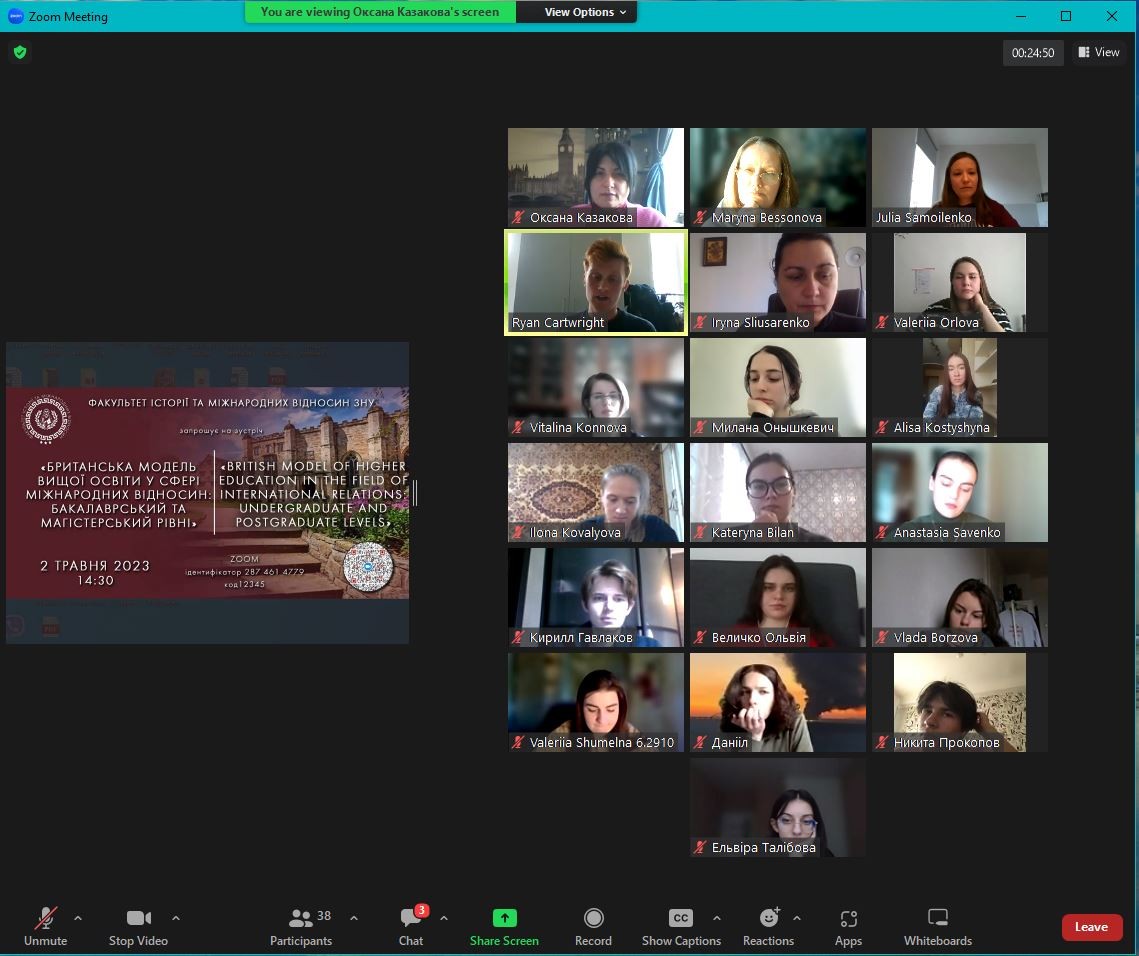The image size is (1139, 956).
Task: Click the green encryption shield icon
Action: (x=20, y=52)
